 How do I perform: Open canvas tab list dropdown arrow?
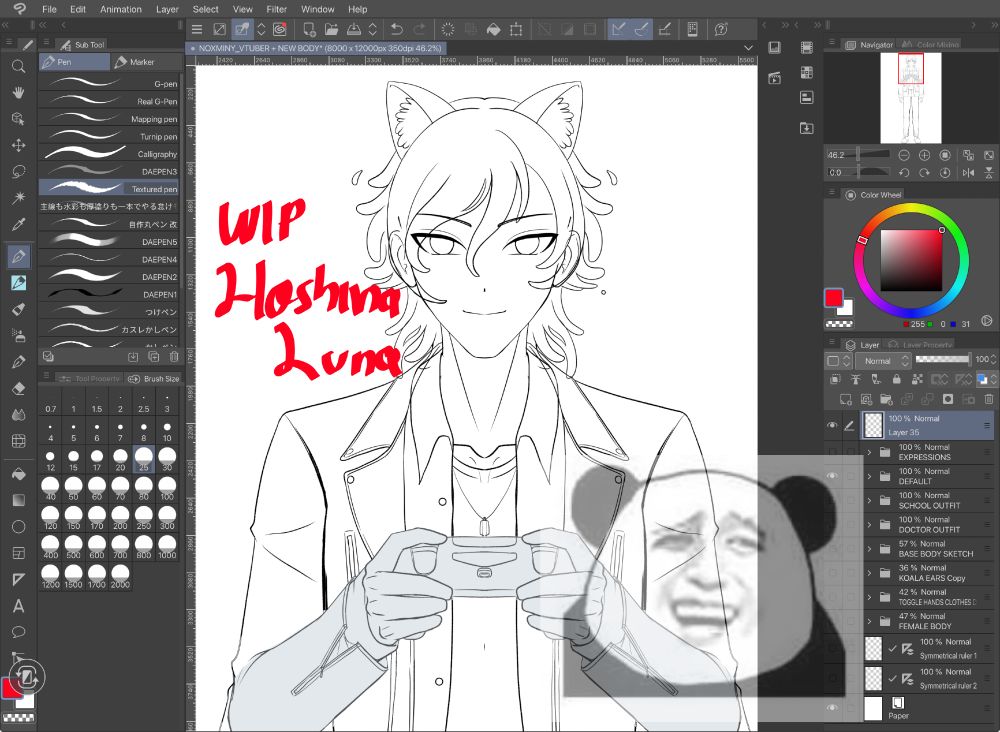[x=747, y=48]
